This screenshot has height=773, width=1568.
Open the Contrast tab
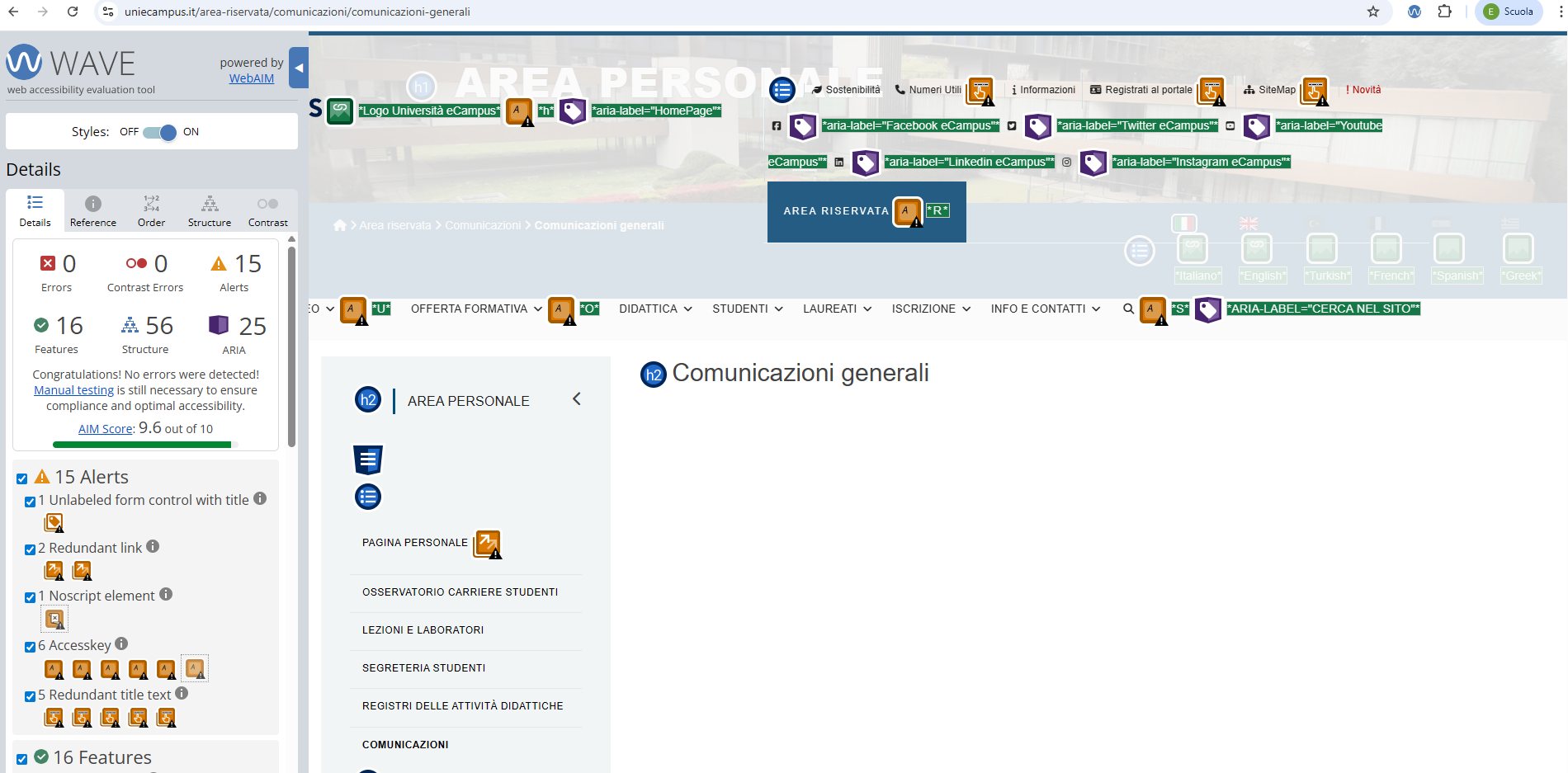pos(267,211)
